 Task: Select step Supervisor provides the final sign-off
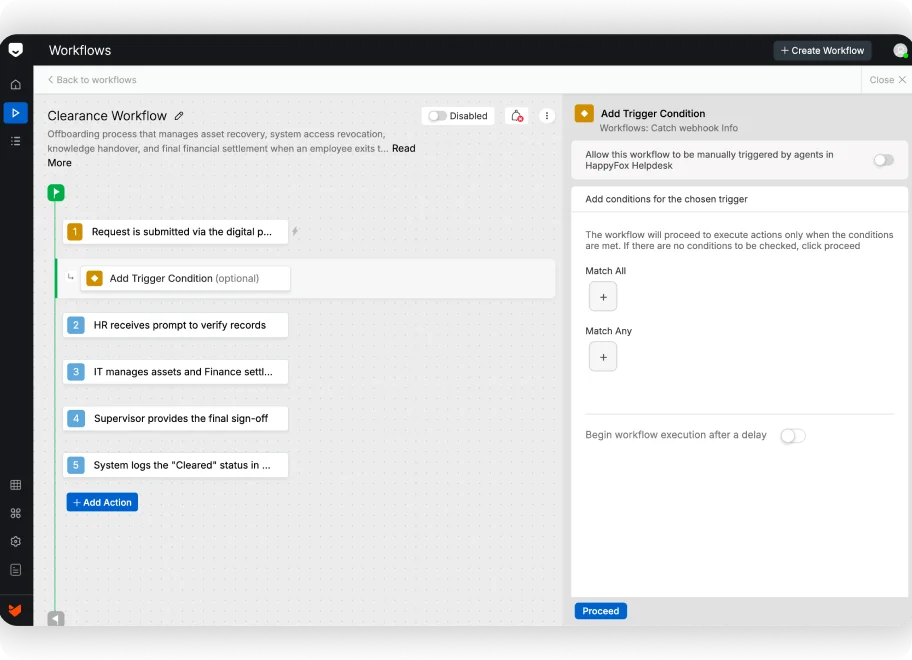pyautogui.click(x=176, y=418)
